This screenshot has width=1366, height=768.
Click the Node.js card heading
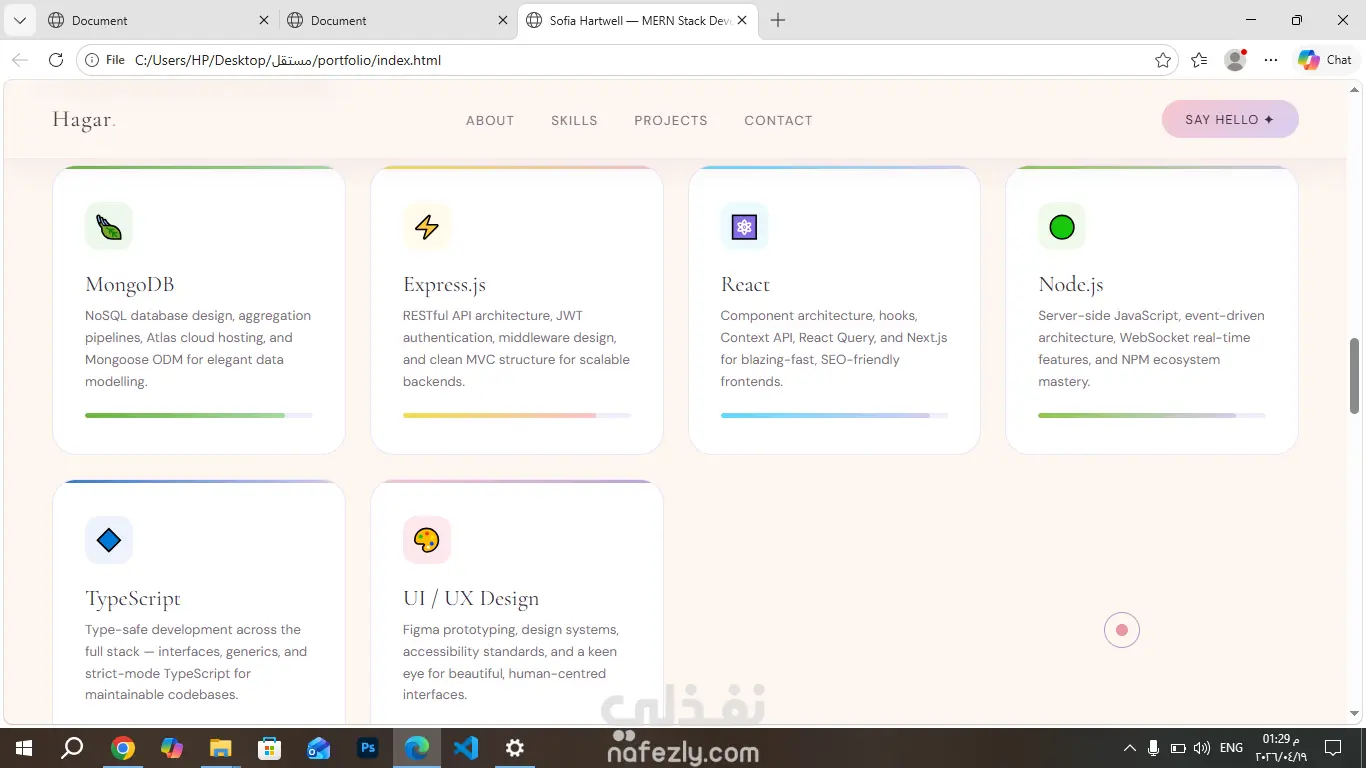[1071, 285]
